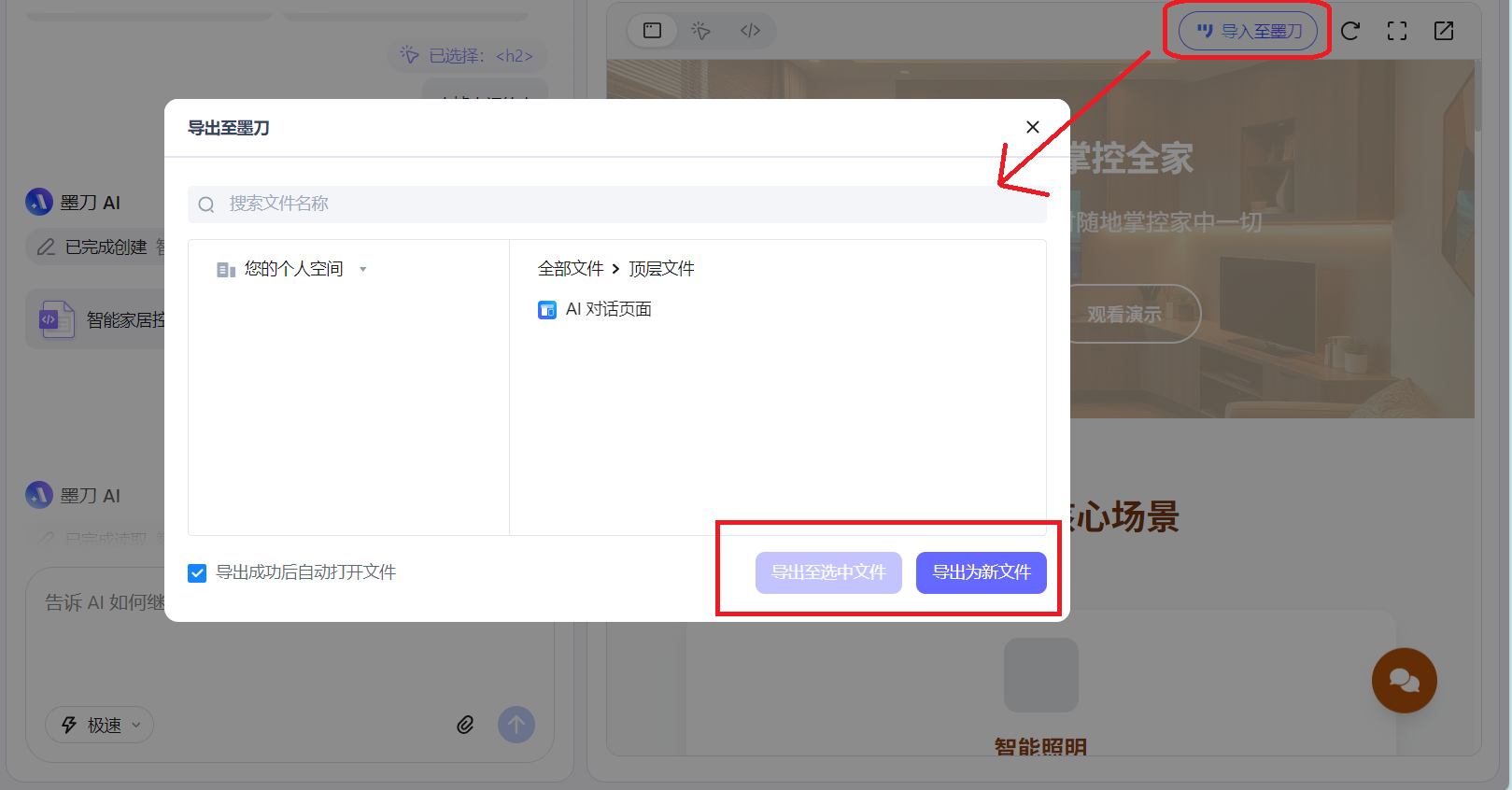Toggle 导出成功后自动打开文件 checkbox
This screenshot has height=790, width=1512.
coord(197,572)
